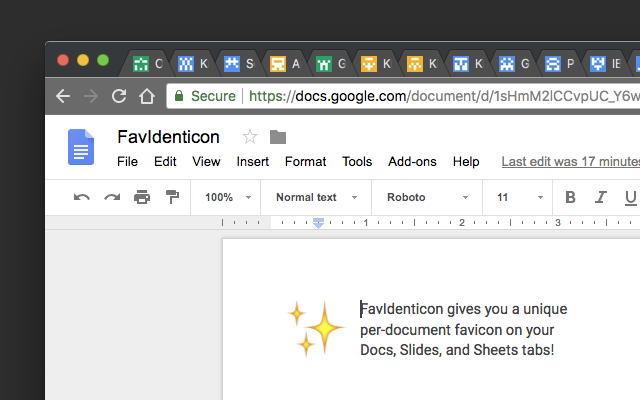640x400 pixels.
Task: Click the macOS yellow minimize button
Action: tap(83, 60)
